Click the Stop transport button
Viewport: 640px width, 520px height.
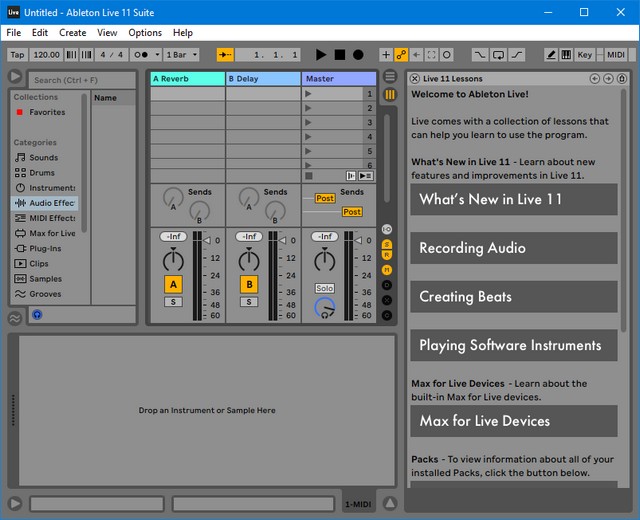point(340,55)
